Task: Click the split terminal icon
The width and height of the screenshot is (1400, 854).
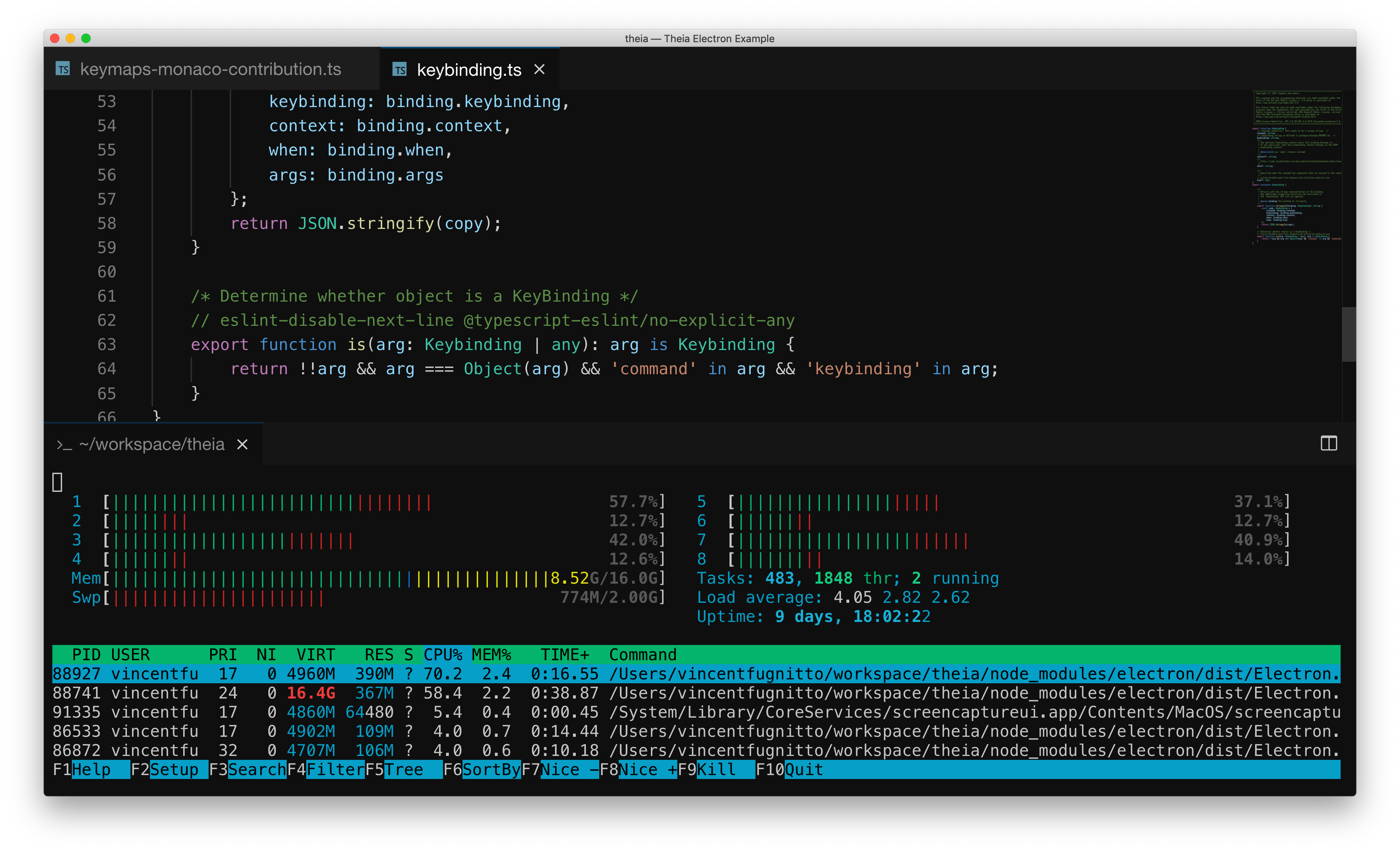Action: [x=1329, y=444]
